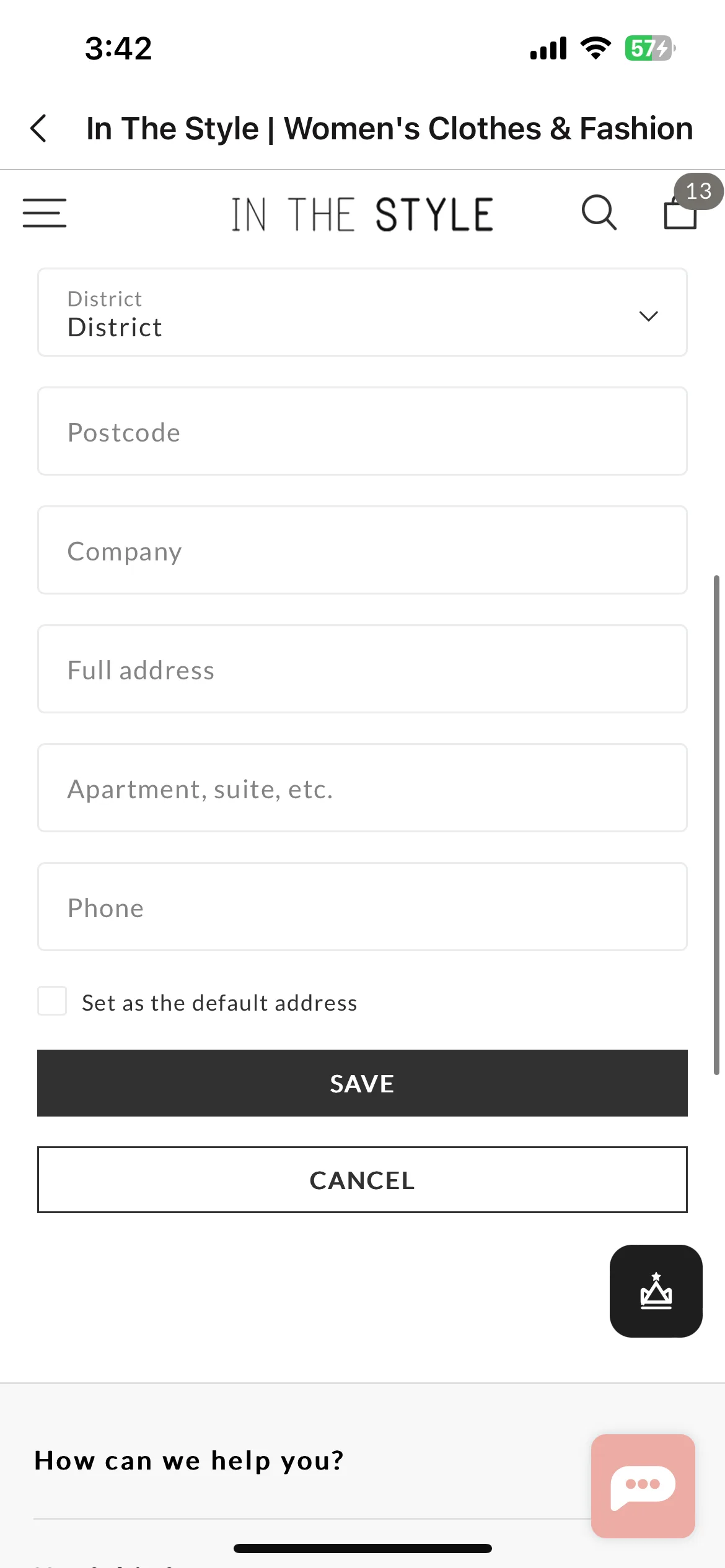725x1568 pixels.
Task: Expand the District dropdown
Action: 362,312
